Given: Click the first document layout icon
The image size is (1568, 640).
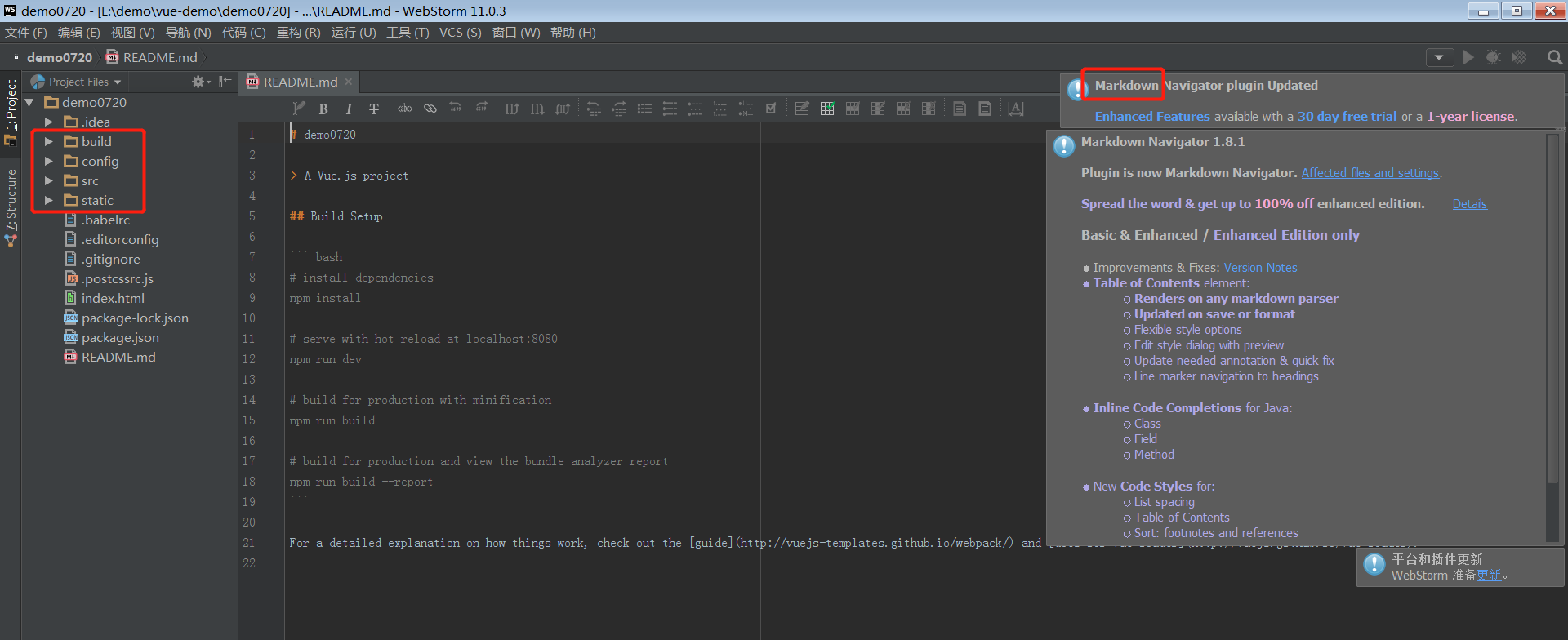Looking at the screenshot, I should pyautogui.click(x=960, y=109).
